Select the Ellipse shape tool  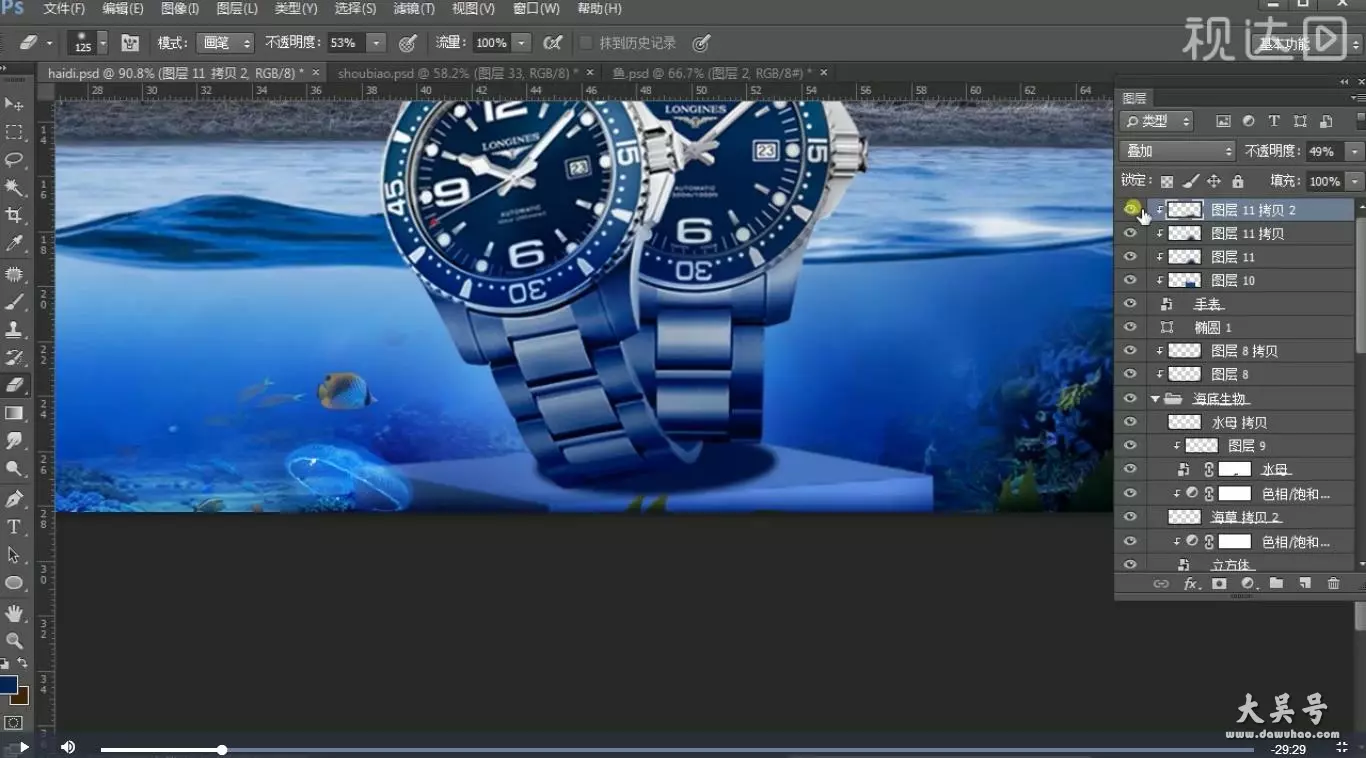(x=14, y=582)
